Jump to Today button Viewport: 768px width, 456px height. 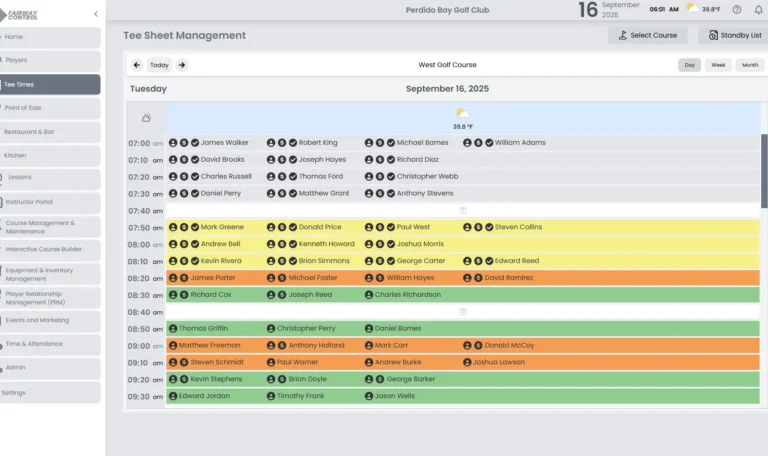[x=159, y=65]
